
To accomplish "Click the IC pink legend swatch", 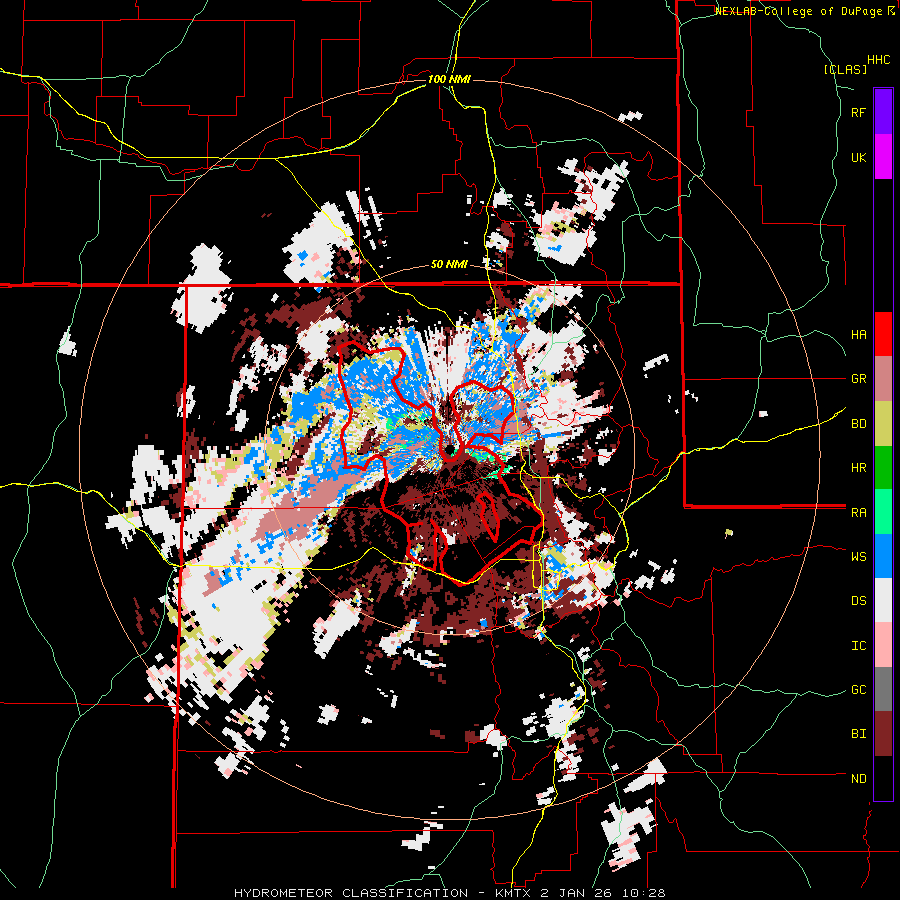I will 883,645.
